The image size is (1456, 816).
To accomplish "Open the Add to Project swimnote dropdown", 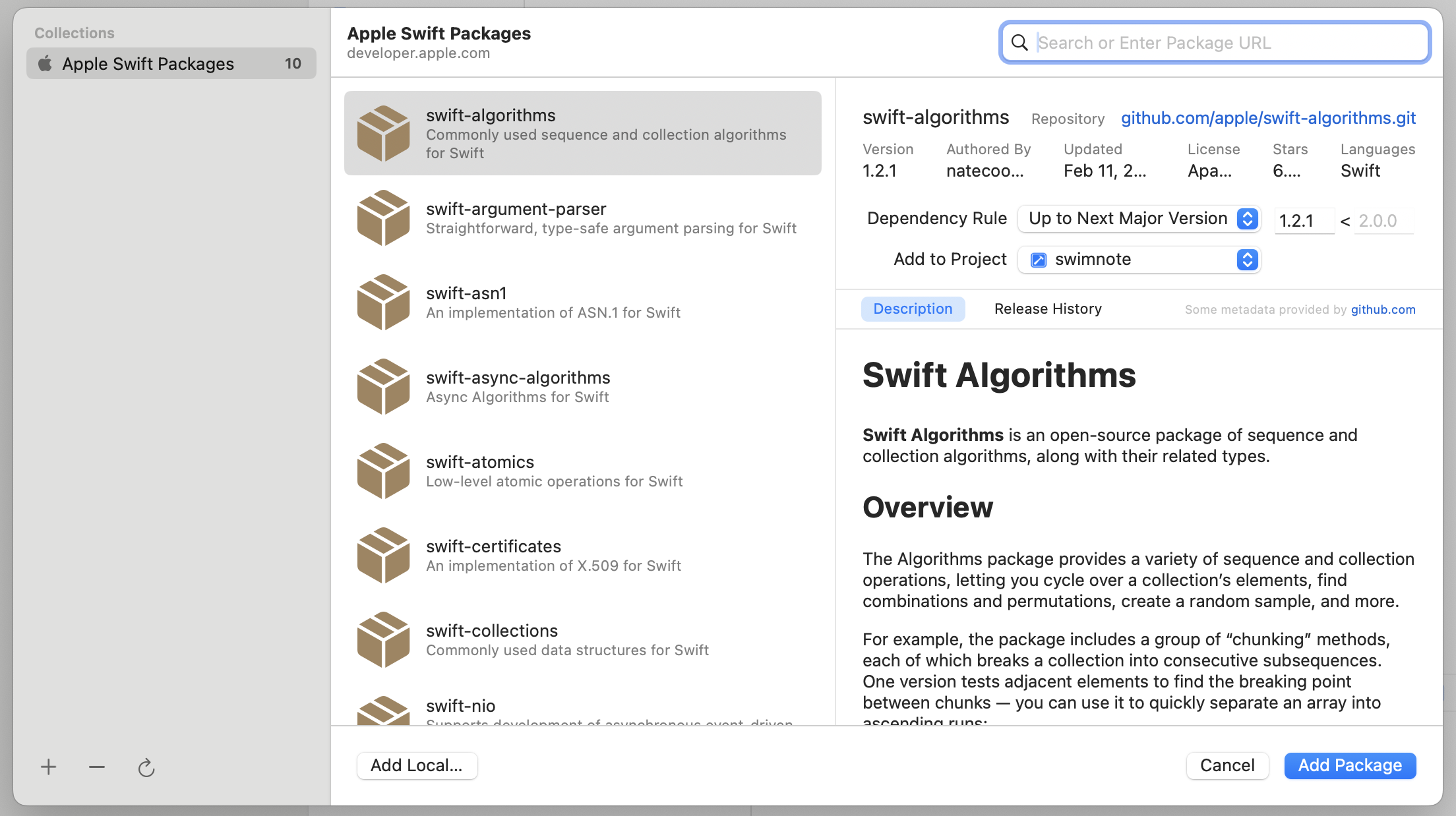I will [1139, 260].
